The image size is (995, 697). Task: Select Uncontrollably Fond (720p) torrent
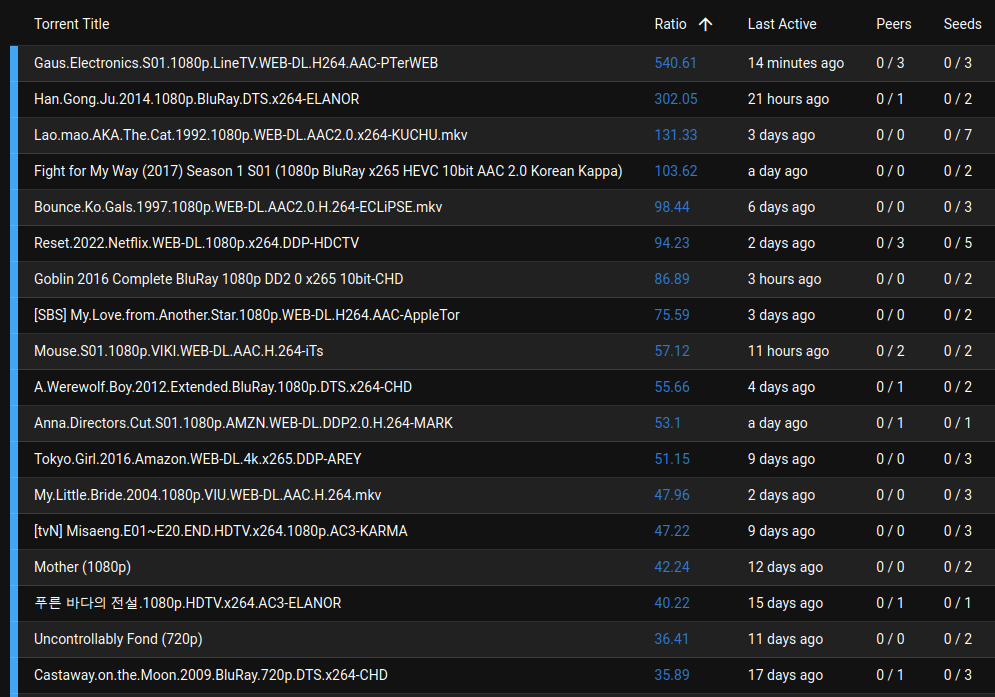[118, 639]
